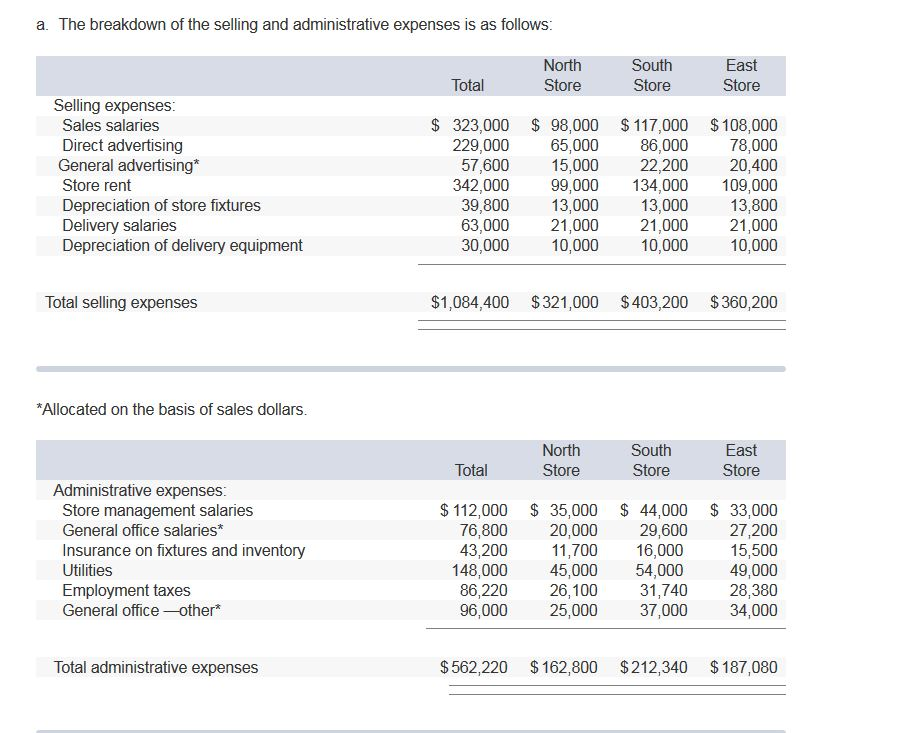Click 'Depreciation of delivery equipment' label
The width and height of the screenshot is (900, 733).
coord(182,246)
